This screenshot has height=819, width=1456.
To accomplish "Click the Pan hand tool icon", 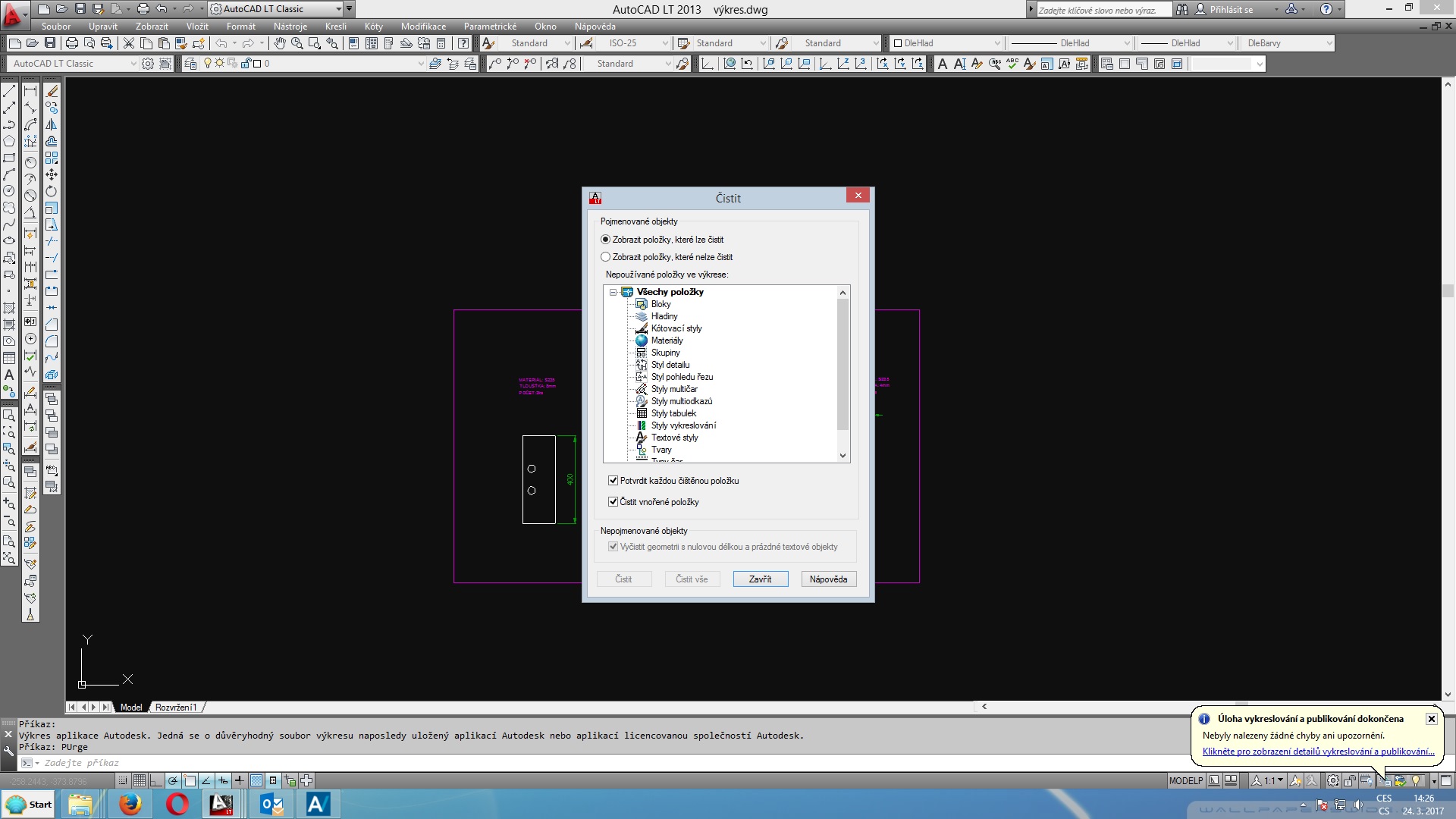I will (x=280, y=43).
